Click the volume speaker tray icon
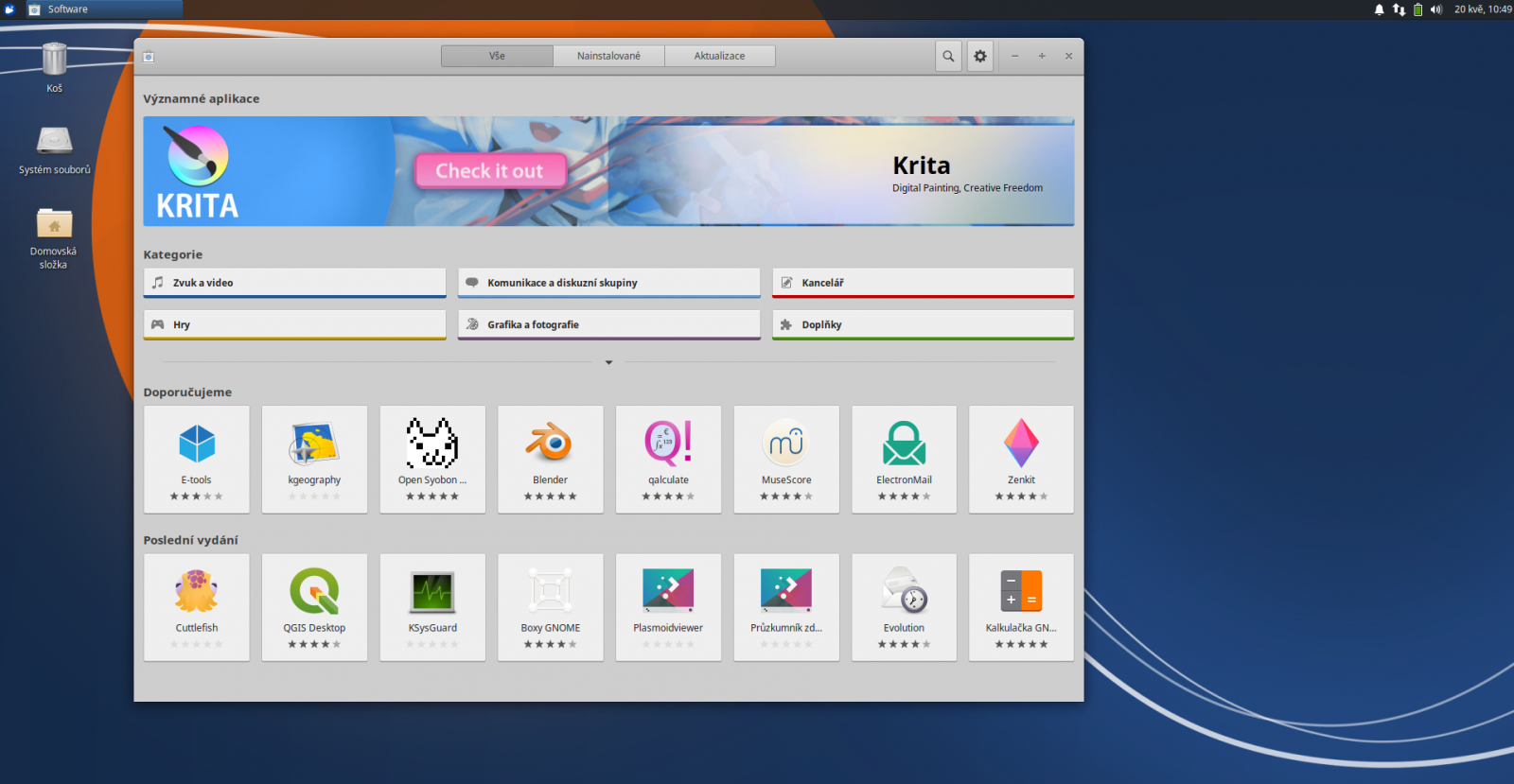1514x784 pixels. [1436, 9]
